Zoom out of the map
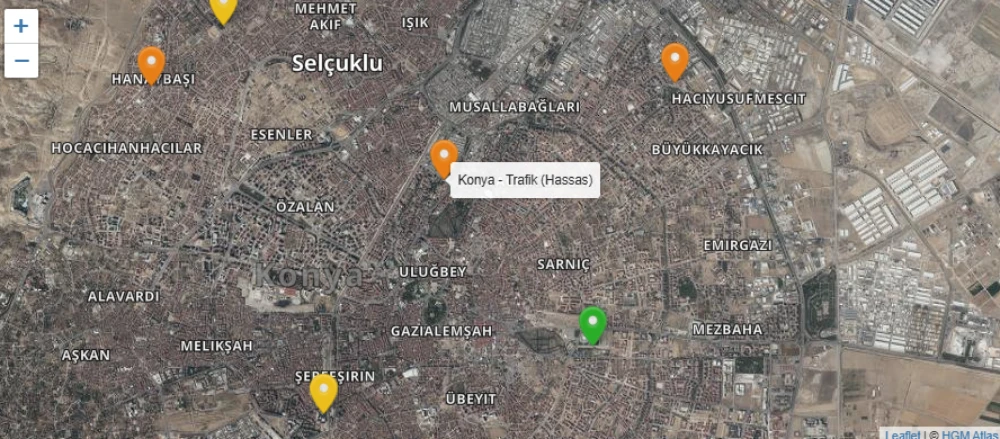The height and width of the screenshot is (439, 1000). pos(22,61)
